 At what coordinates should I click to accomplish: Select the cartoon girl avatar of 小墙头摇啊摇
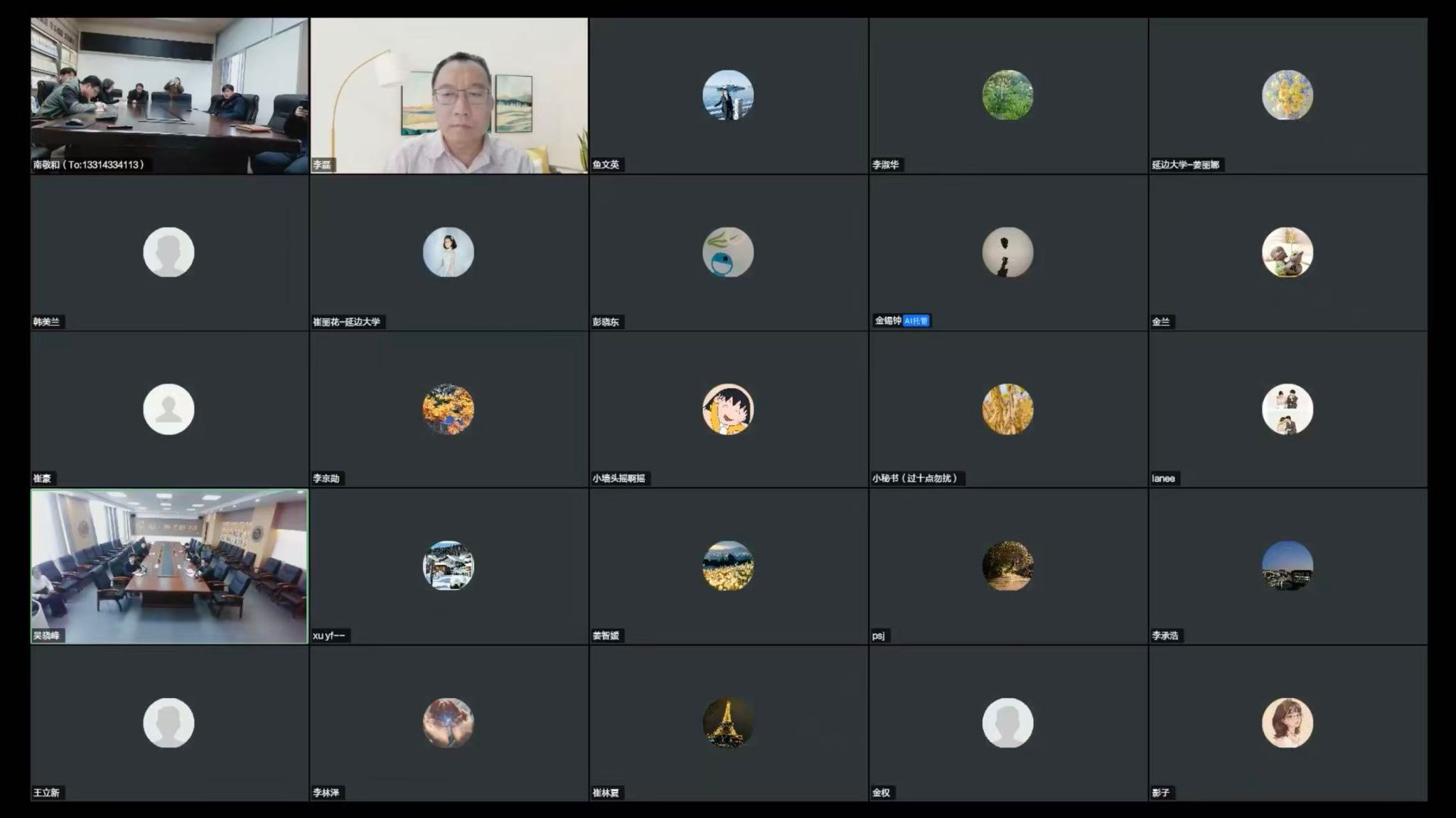click(728, 409)
